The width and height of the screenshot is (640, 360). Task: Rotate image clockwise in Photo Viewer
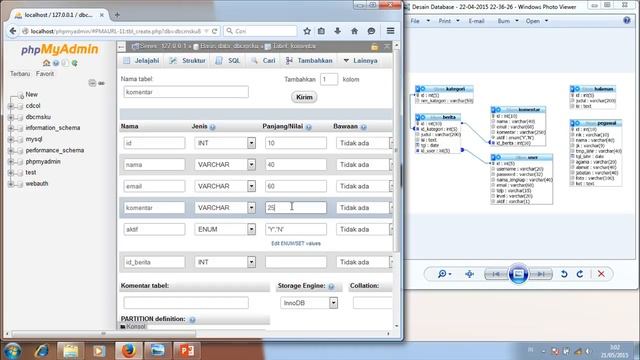[x=580, y=274]
